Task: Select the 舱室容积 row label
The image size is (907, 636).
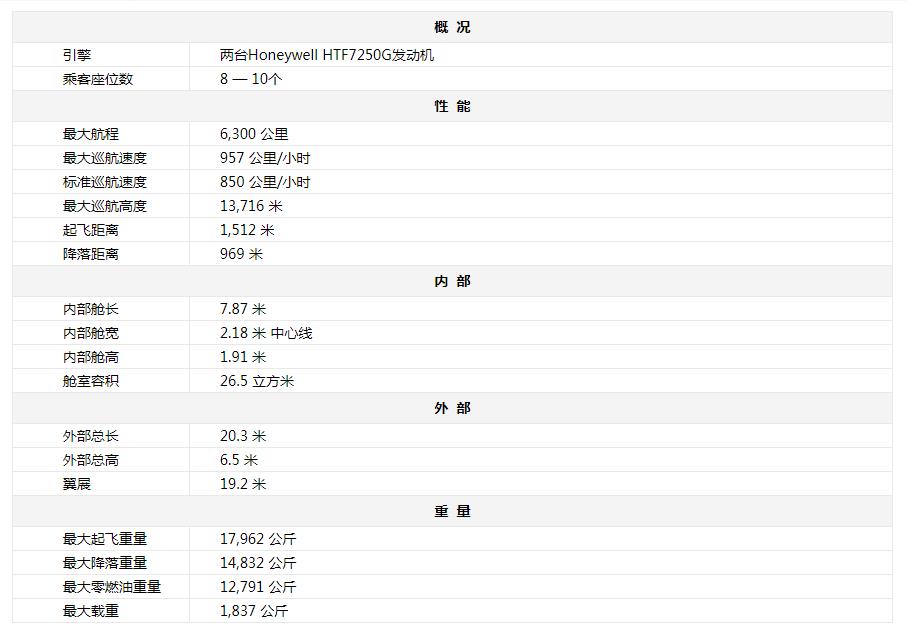Action: tap(90, 381)
